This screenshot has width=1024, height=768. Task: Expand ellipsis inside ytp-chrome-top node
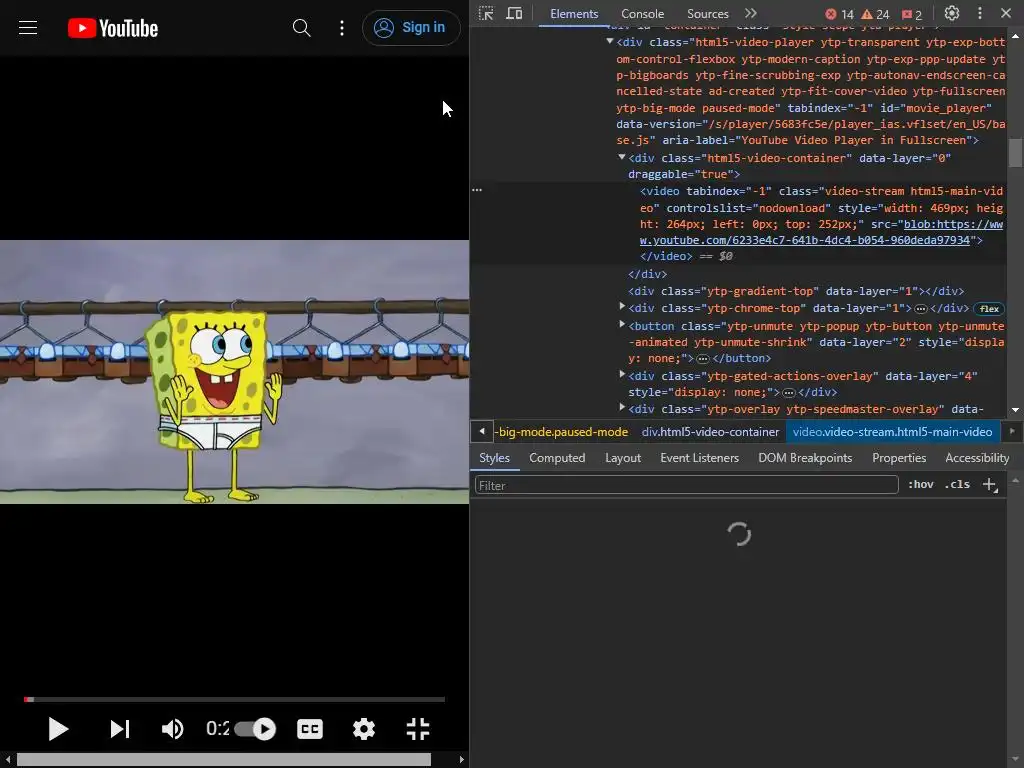[x=921, y=309]
